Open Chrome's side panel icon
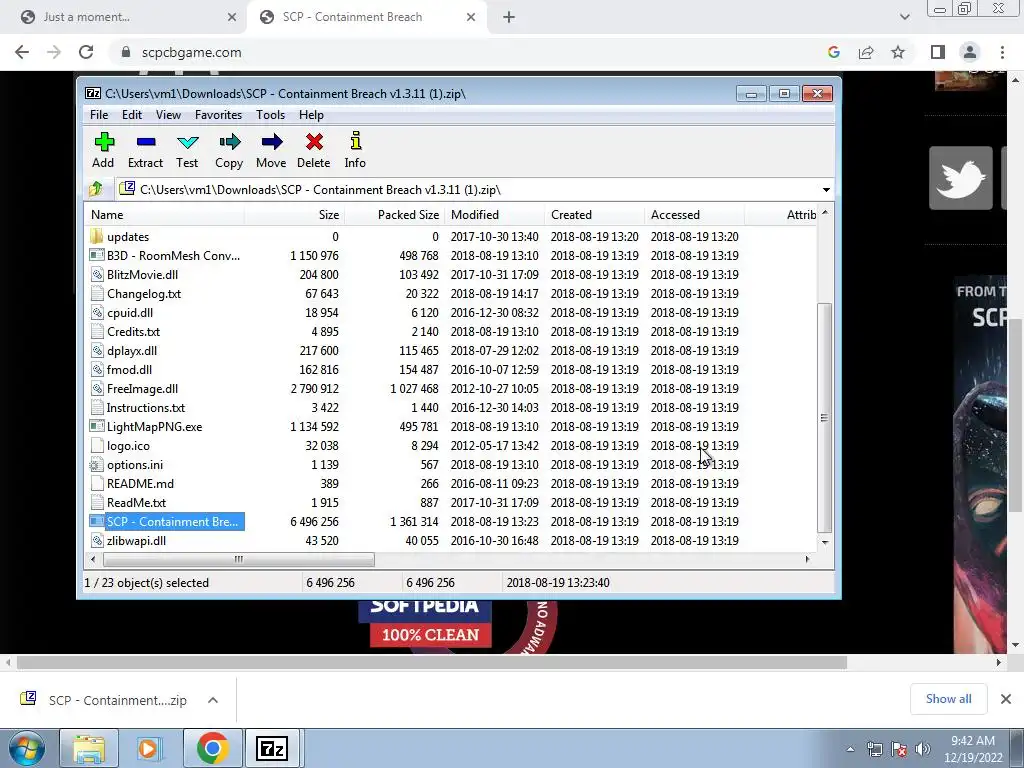Screen dimensions: 1024x768 [938, 52]
